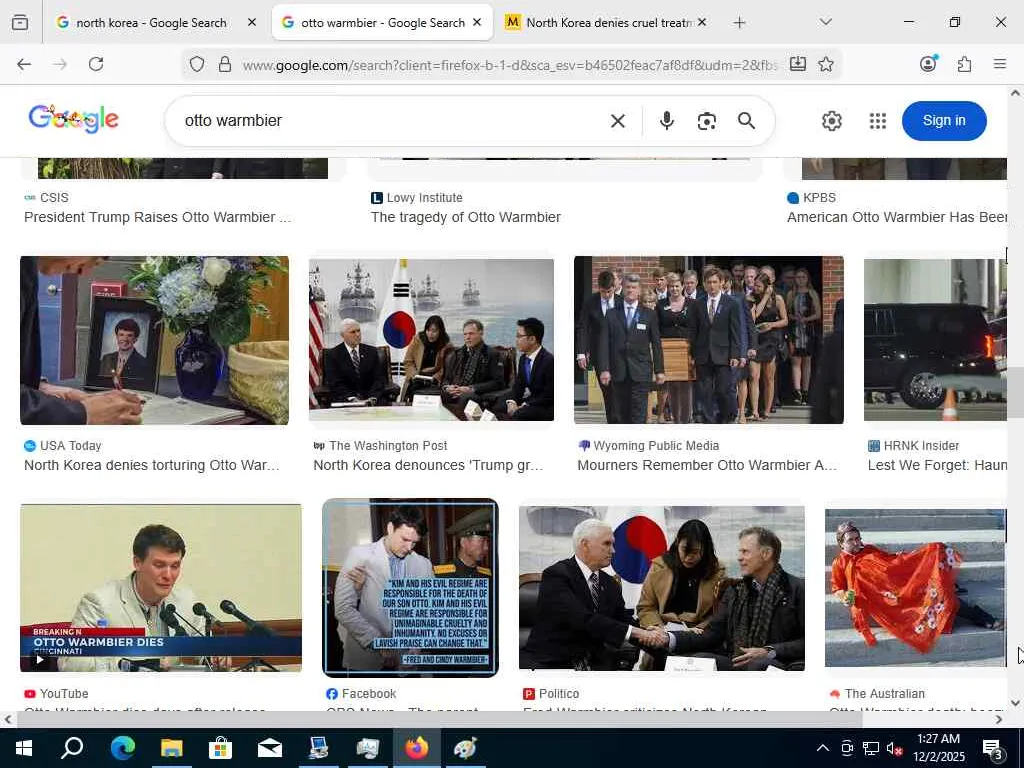Open tracking protection shield icon
This screenshot has height=768, width=1024.
pos(197,64)
